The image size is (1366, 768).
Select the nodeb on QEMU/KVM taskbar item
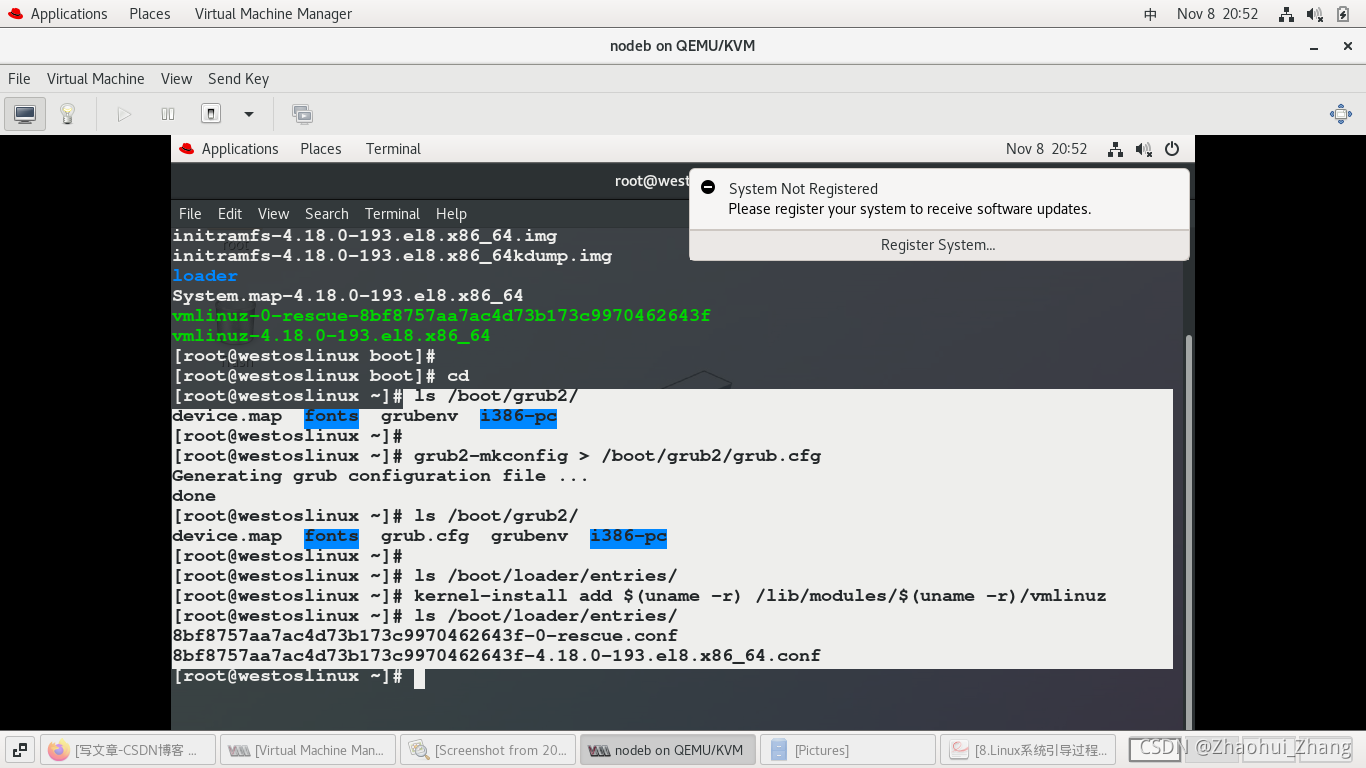[x=667, y=748]
